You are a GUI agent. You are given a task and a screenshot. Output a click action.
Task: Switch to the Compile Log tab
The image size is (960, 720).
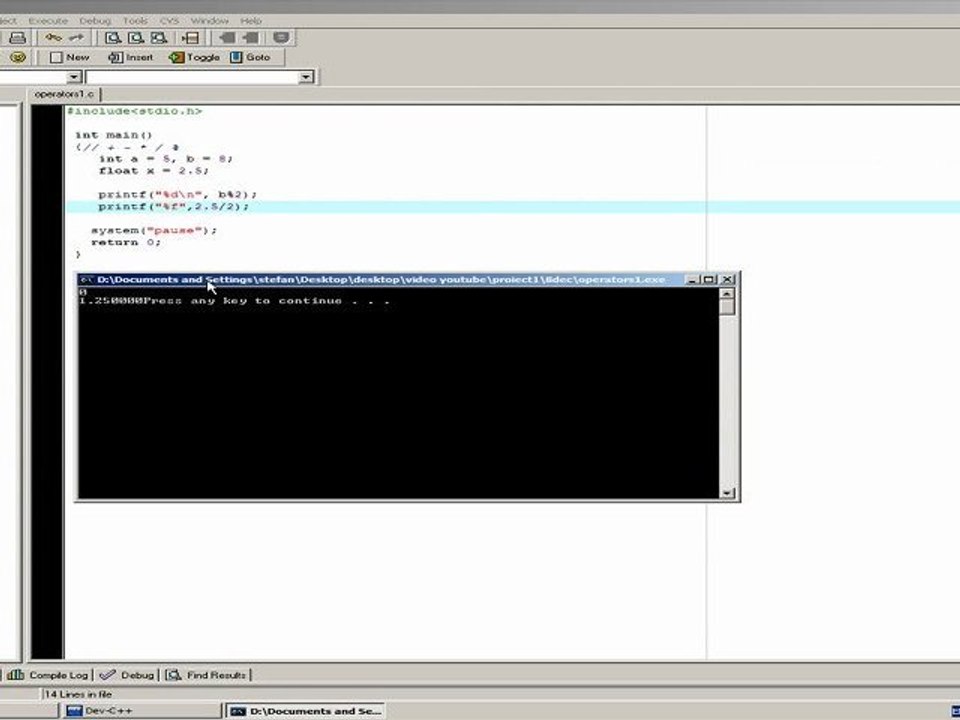(48, 675)
